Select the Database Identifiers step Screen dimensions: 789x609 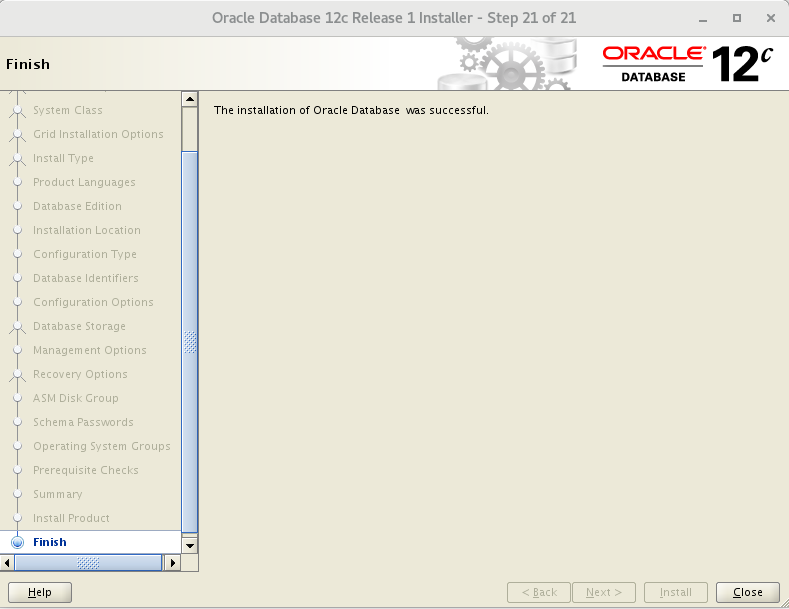86,278
